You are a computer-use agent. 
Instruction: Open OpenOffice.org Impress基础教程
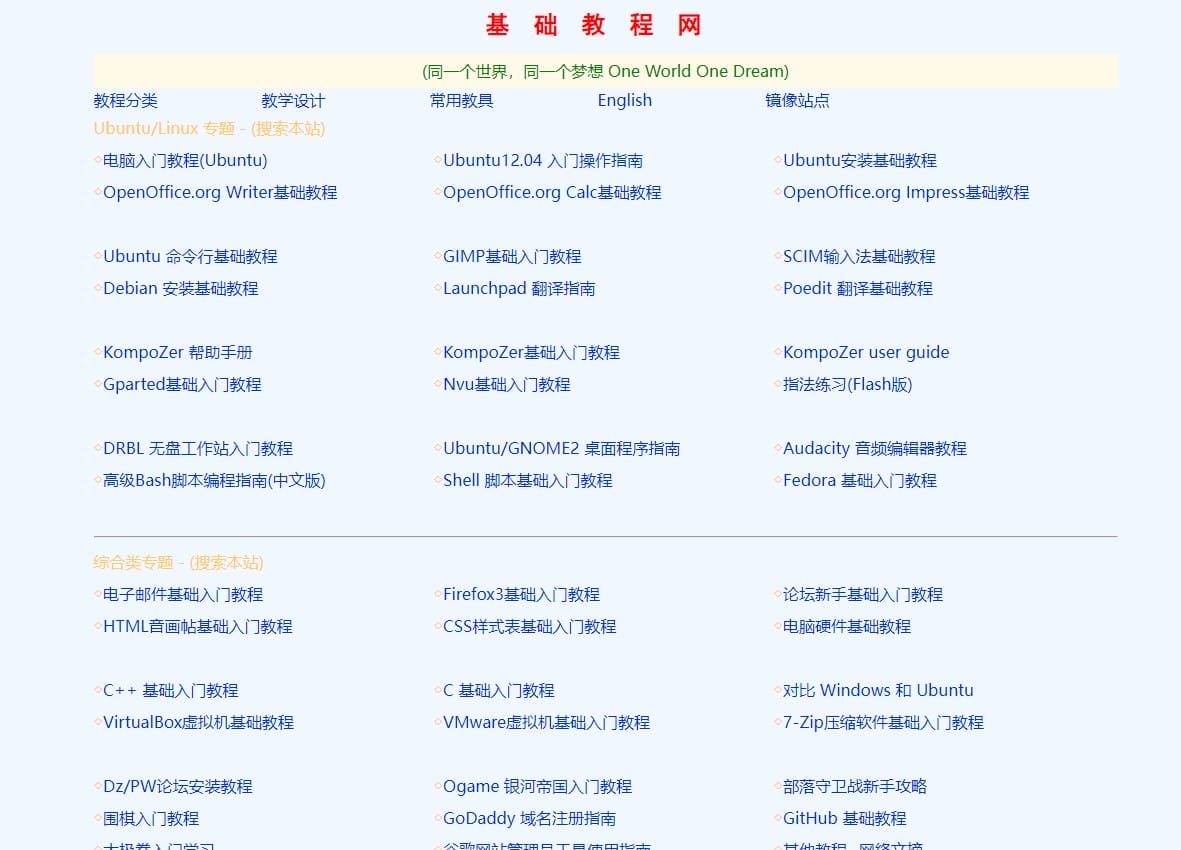[x=906, y=193]
